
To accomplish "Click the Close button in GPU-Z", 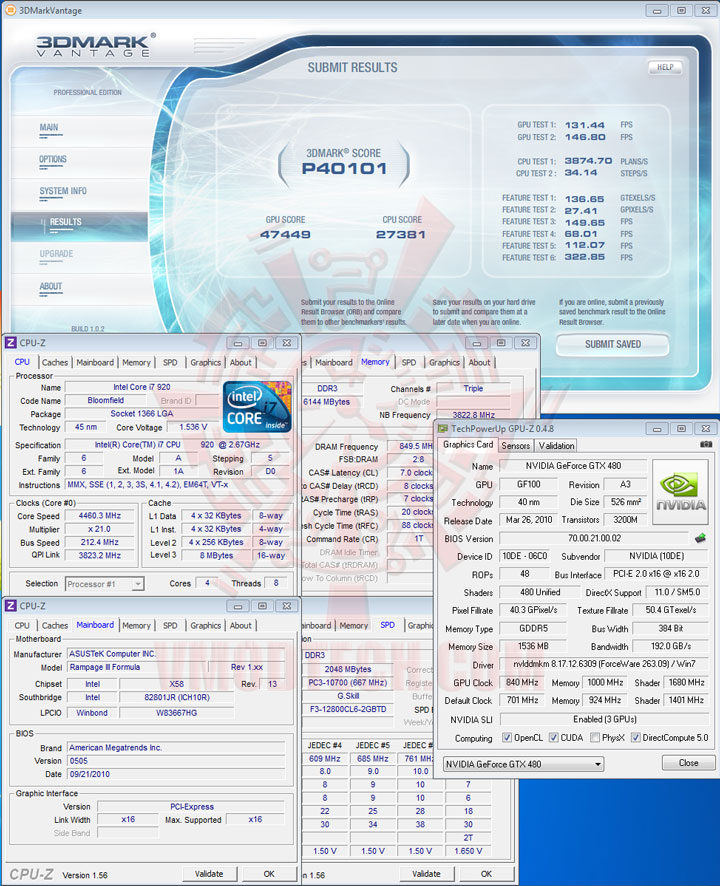I will [x=688, y=763].
